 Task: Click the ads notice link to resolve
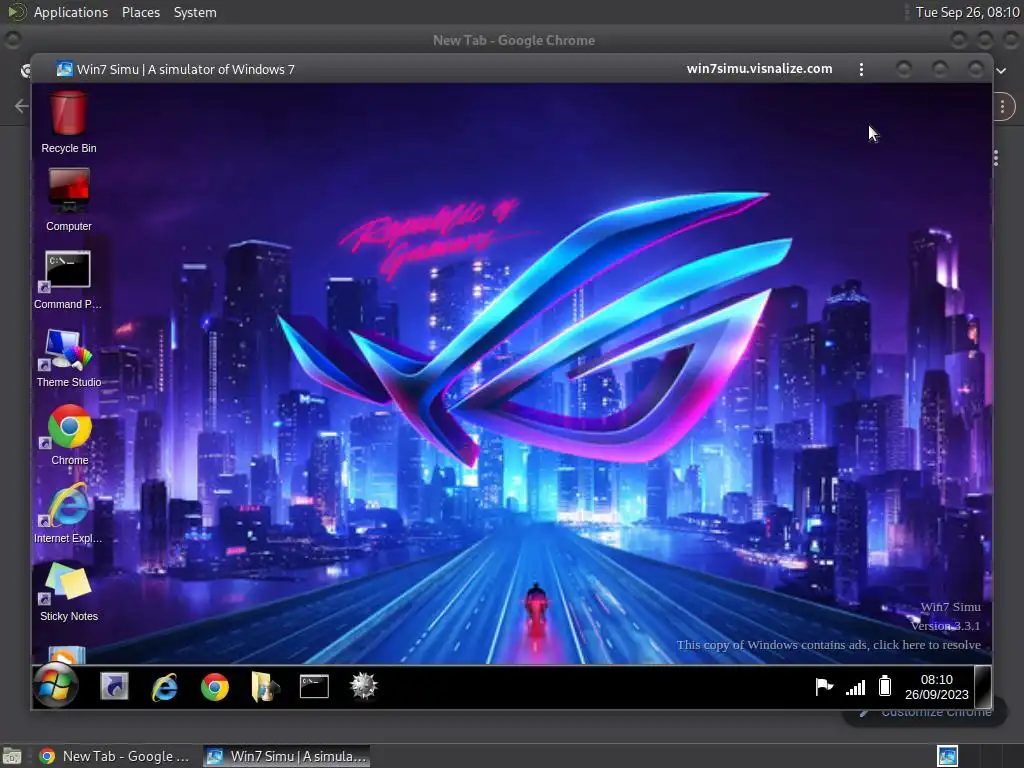[829, 645]
